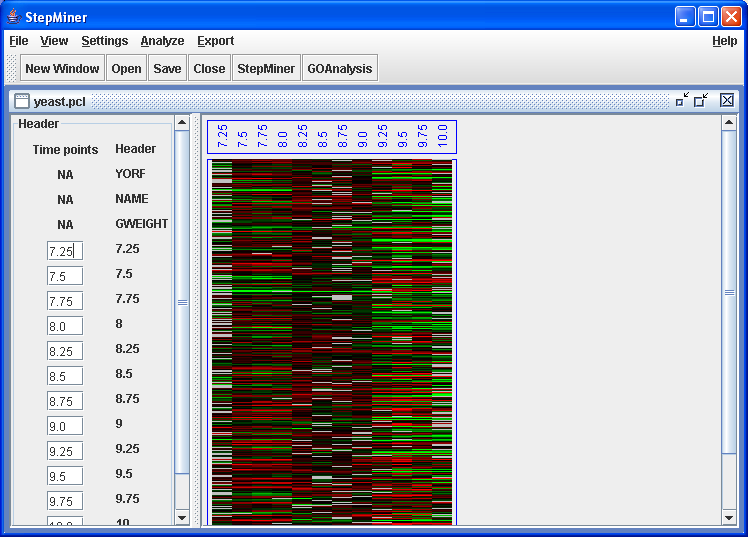This screenshot has width=748, height=537.
Task: Click the 7.75 time point input field
Action: (x=65, y=301)
